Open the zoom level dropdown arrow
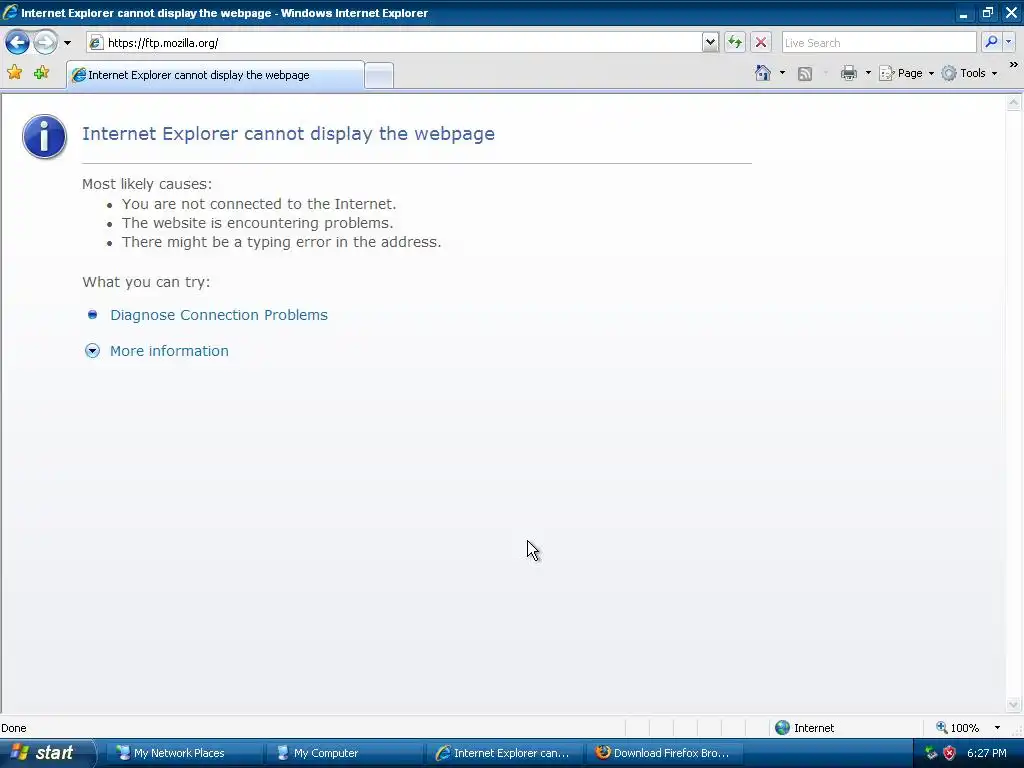Viewport: 1024px width, 768px height. click(997, 728)
